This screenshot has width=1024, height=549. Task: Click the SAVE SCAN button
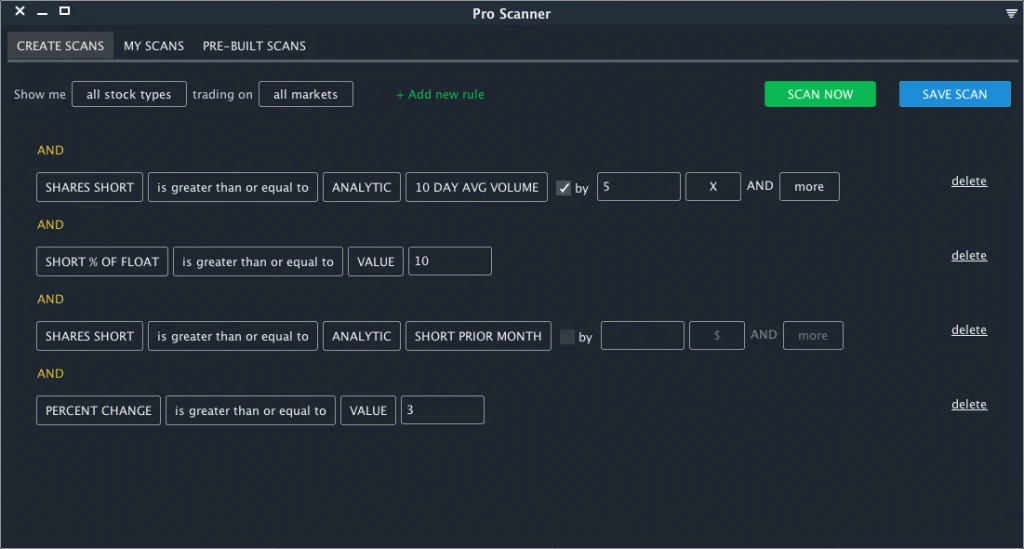(x=954, y=94)
